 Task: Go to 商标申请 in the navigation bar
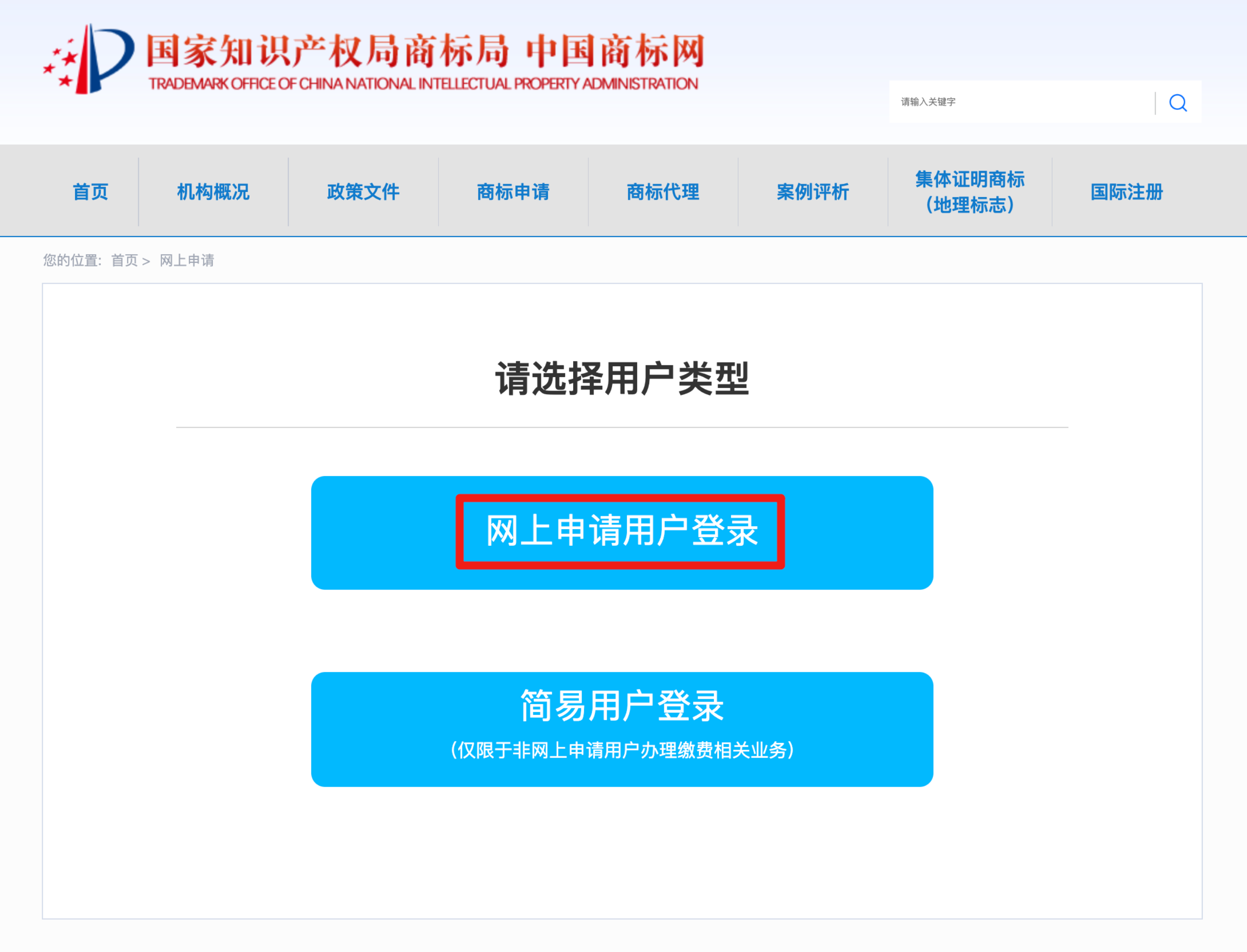click(513, 191)
